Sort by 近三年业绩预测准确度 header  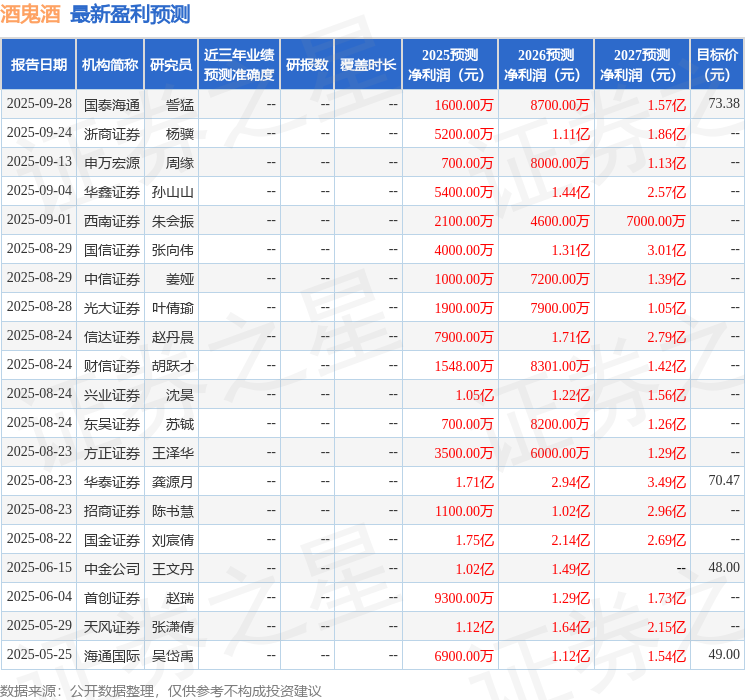(239, 64)
